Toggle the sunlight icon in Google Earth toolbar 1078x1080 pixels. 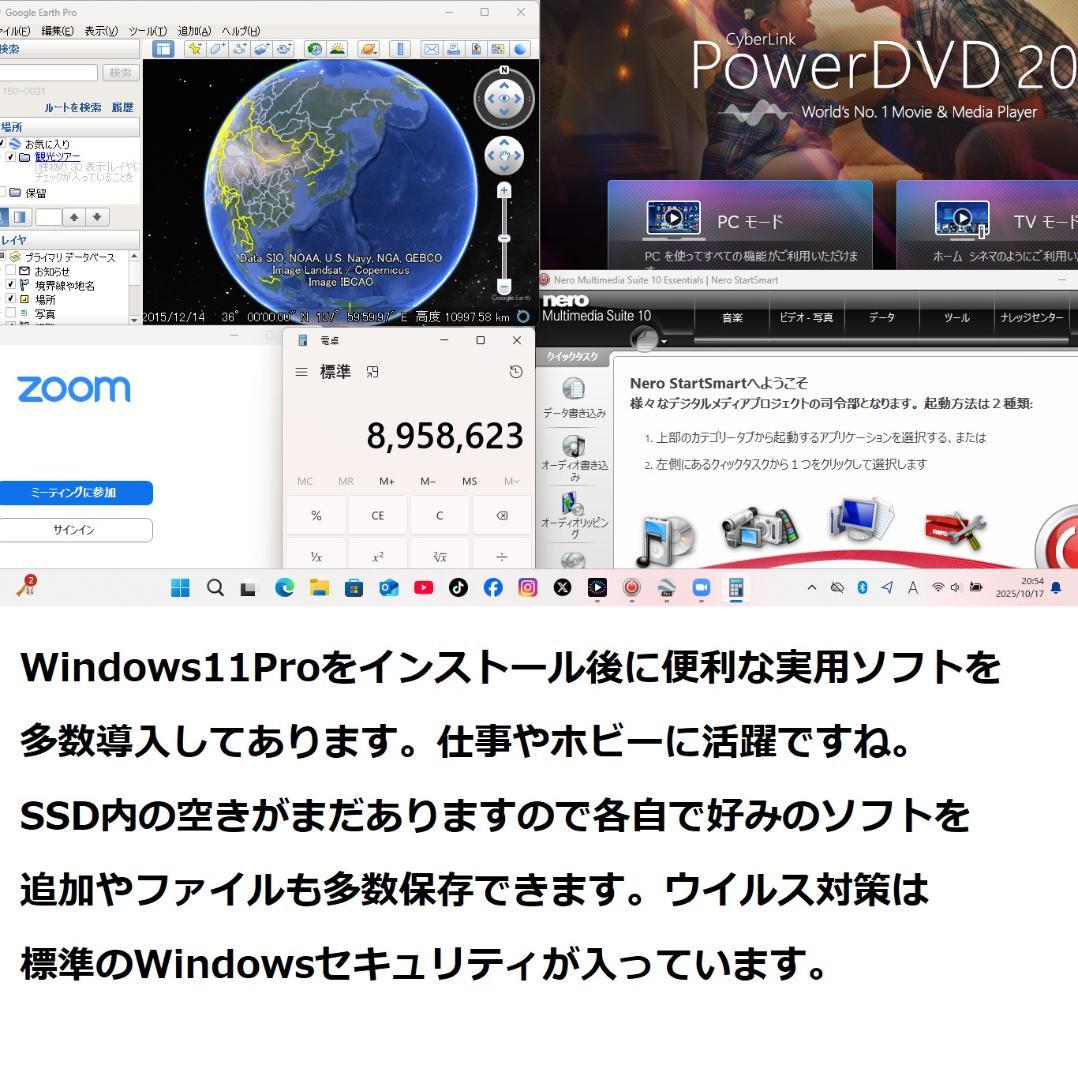pos(337,49)
